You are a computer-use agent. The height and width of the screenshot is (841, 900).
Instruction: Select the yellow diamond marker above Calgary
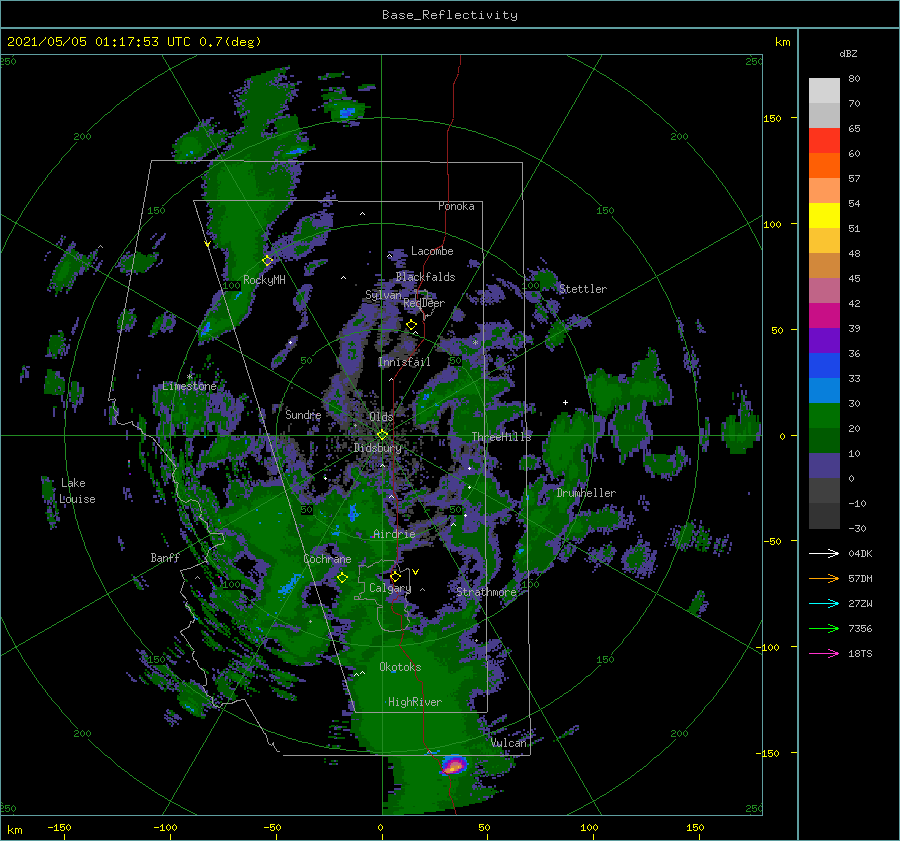click(x=395, y=576)
